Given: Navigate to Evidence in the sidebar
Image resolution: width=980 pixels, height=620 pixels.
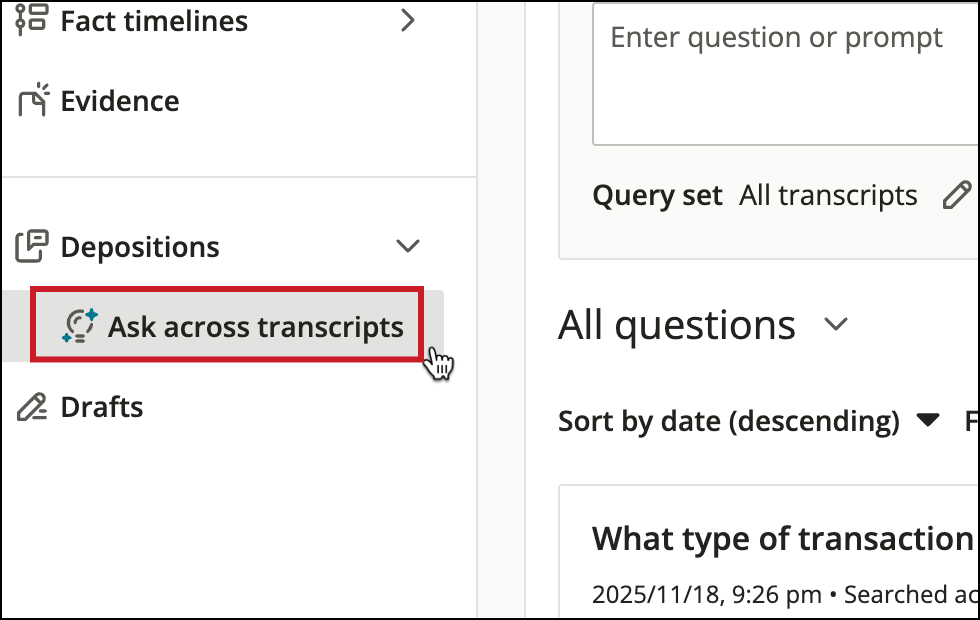Looking at the screenshot, I should 120,100.
